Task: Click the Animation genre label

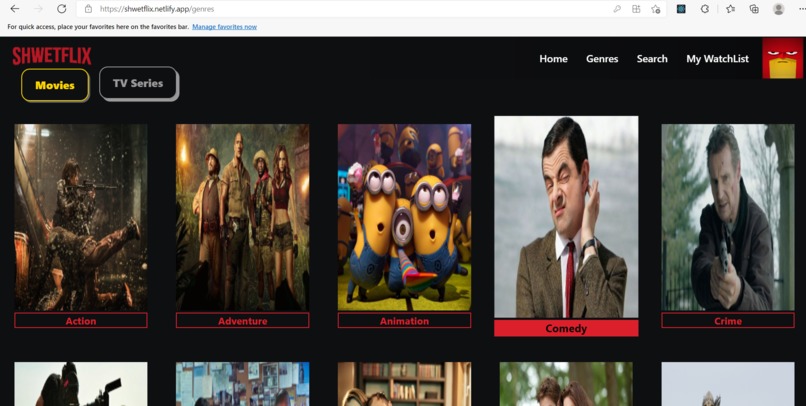Action: [404, 321]
